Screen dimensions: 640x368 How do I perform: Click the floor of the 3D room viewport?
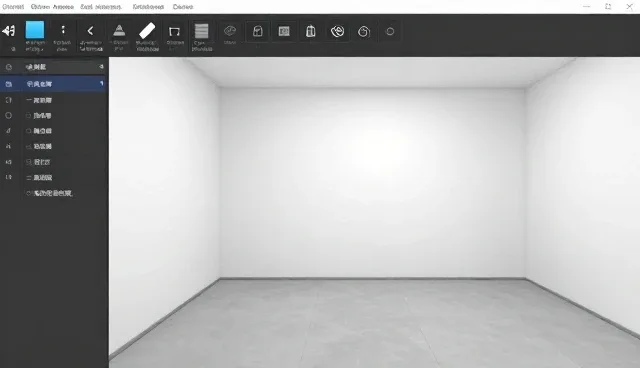click(373, 322)
